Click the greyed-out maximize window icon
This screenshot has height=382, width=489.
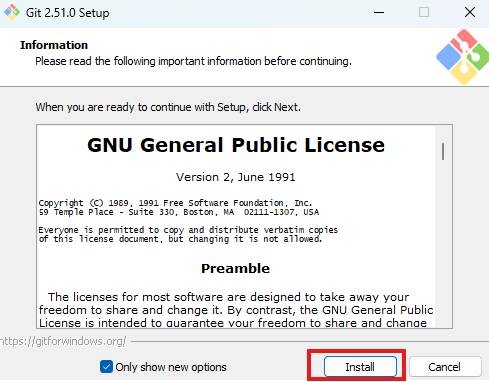pyautogui.click(x=424, y=13)
